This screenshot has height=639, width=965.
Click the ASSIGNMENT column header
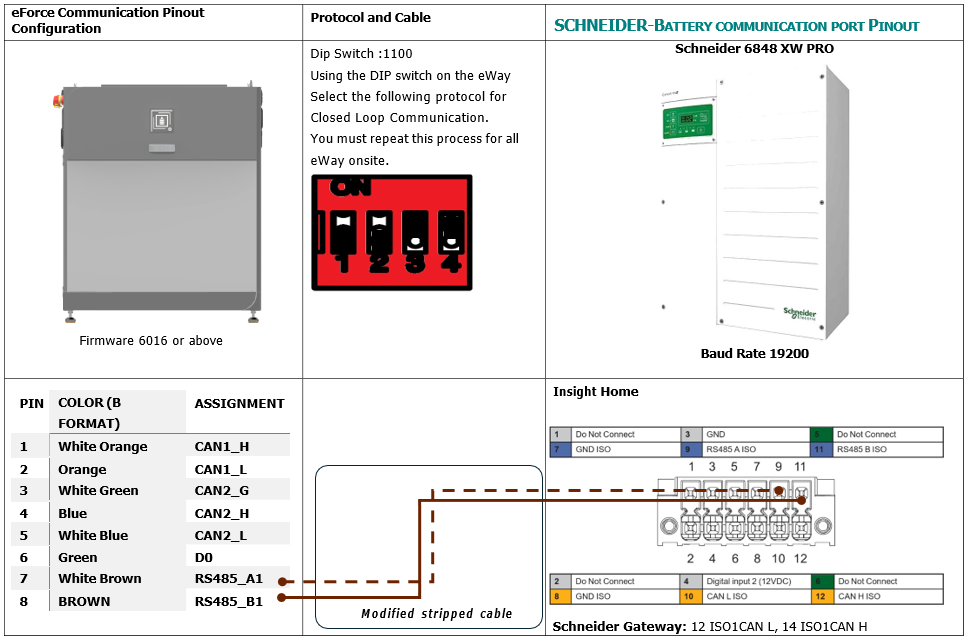click(x=239, y=404)
